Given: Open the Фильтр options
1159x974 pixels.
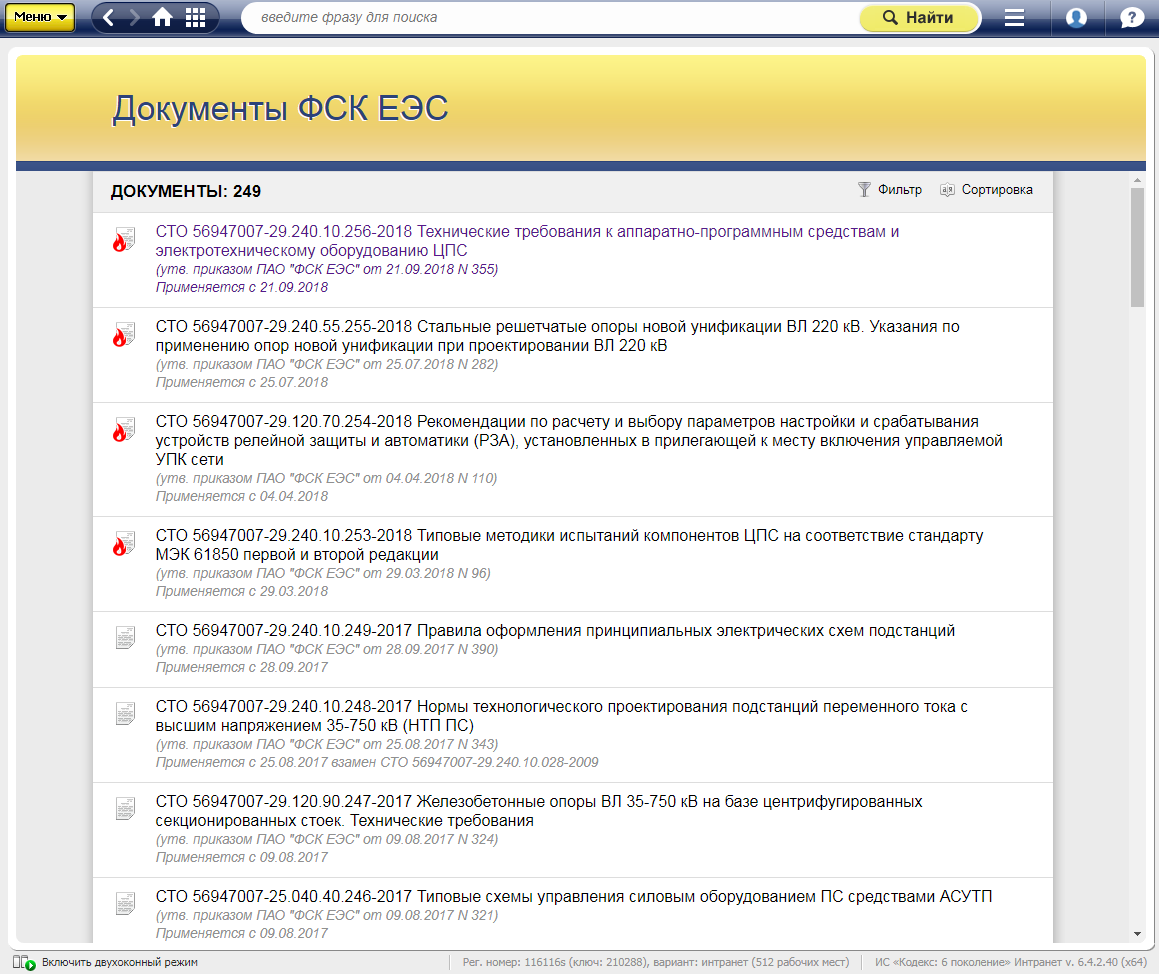Looking at the screenshot, I should tap(890, 190).
